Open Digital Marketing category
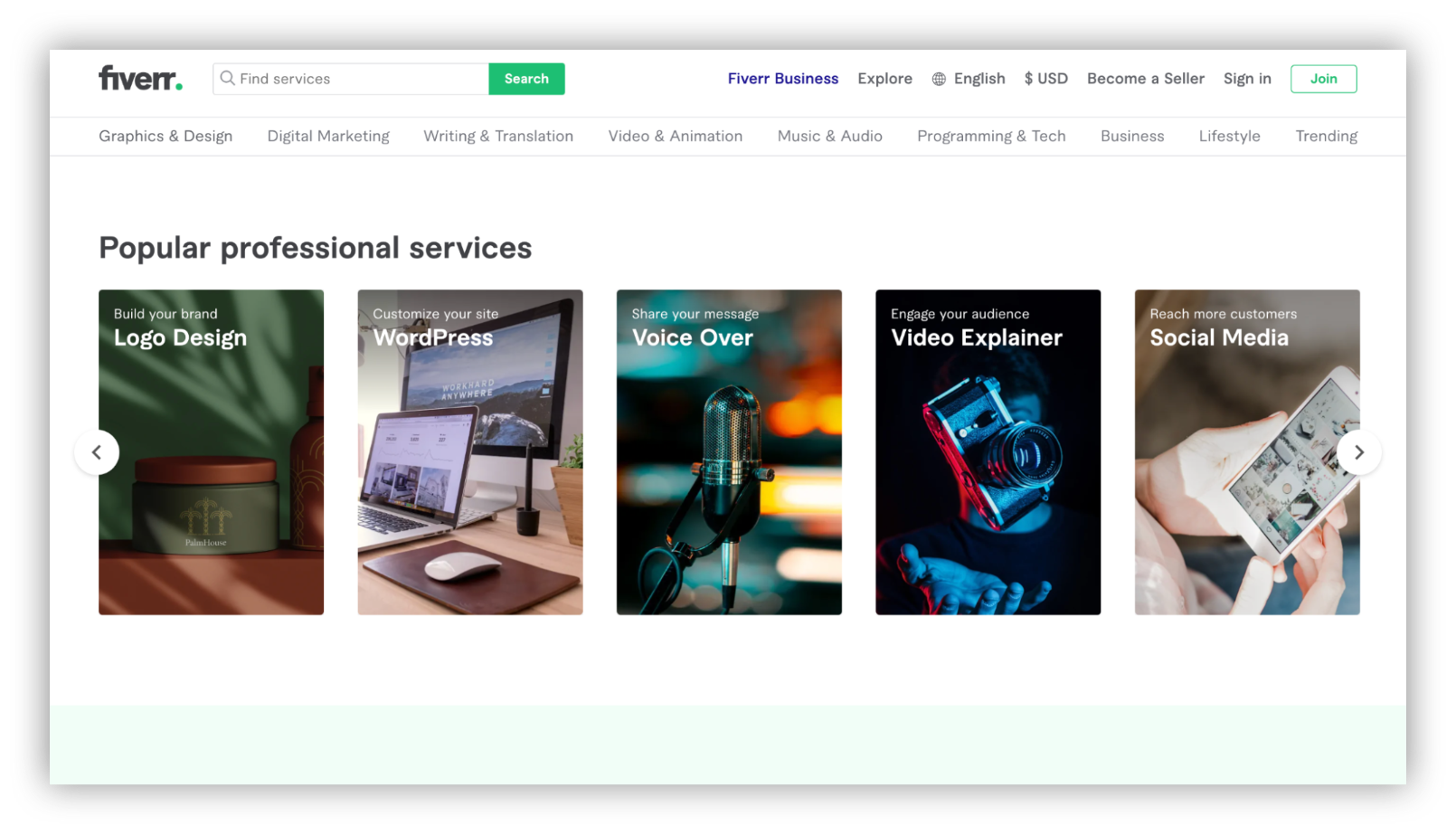Viewport: 1456px width, 835px height. click(x=328, y=136)
